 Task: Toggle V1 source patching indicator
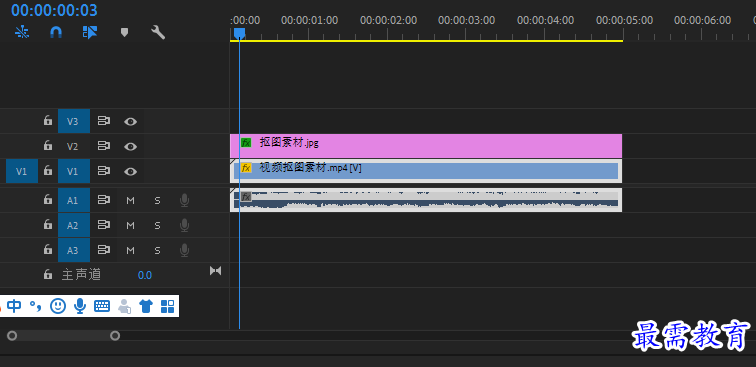pos(22,171)
